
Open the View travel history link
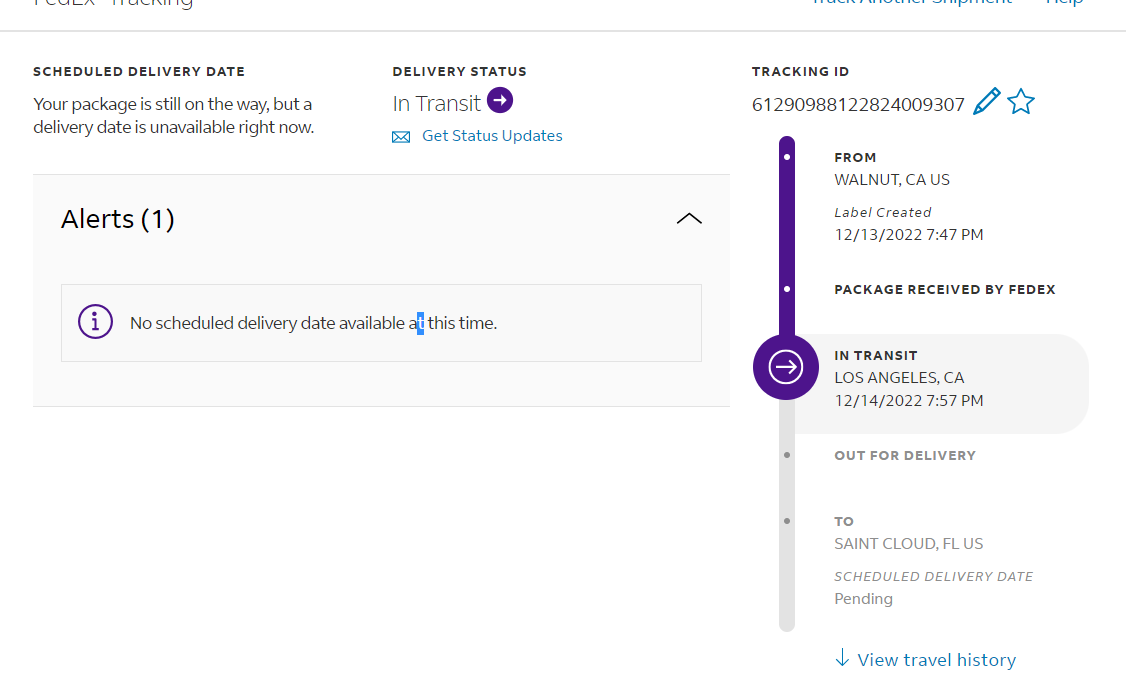936,660
